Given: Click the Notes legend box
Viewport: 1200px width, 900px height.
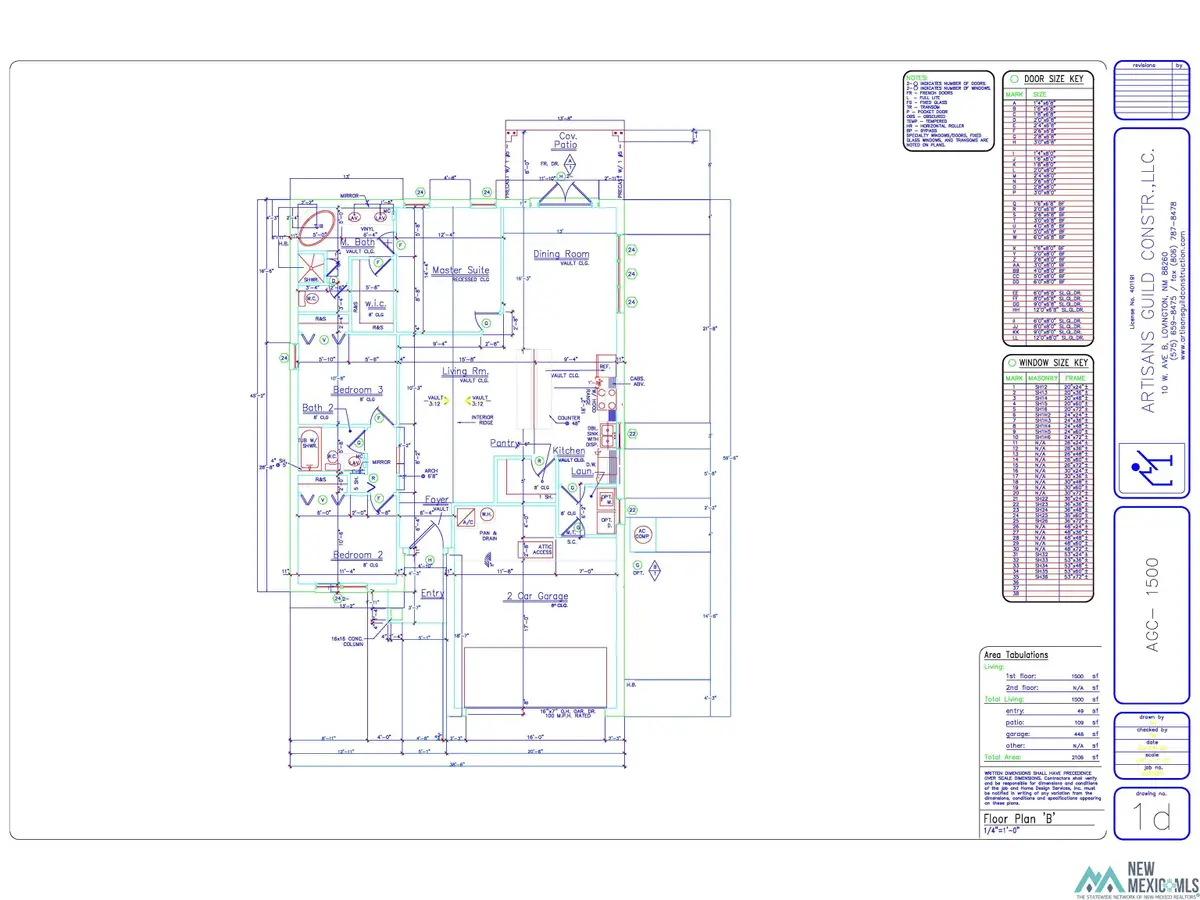Looking at the screenshot, I should tap(945, 112).
